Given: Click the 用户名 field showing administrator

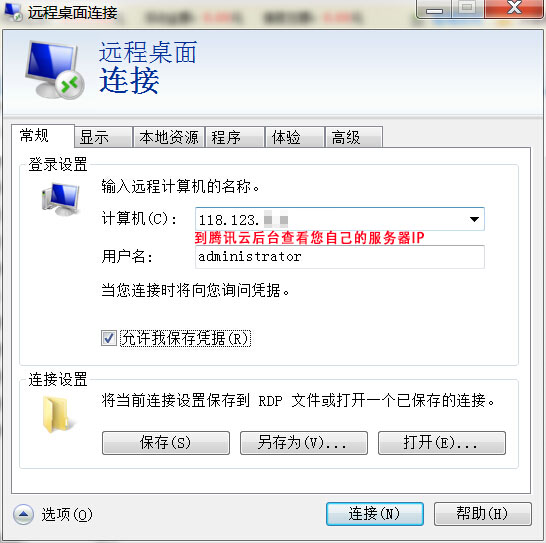Looking at the screenshot, I should tap(340, 257).
